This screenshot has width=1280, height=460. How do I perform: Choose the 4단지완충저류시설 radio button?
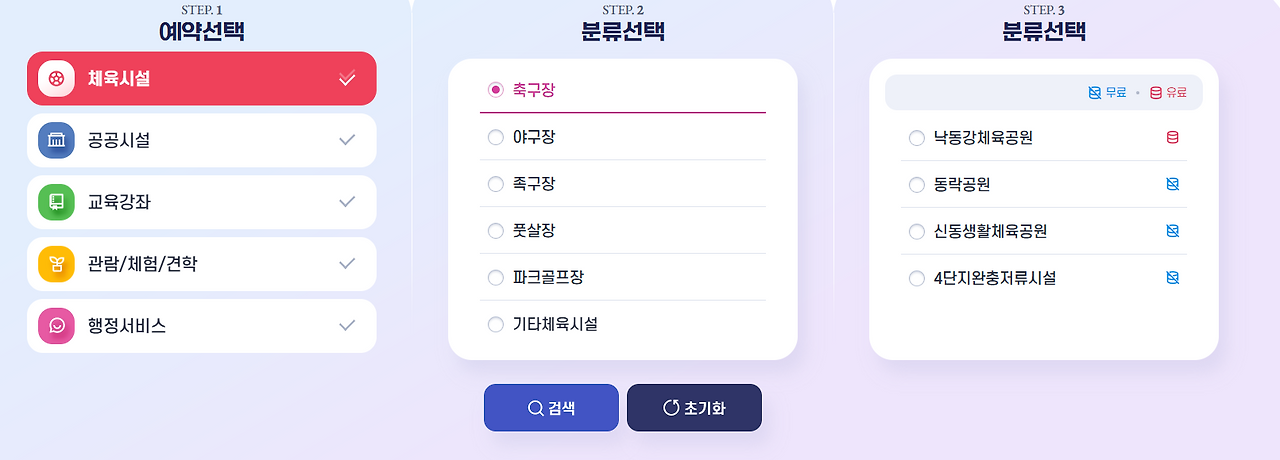(x=917, y=278)
